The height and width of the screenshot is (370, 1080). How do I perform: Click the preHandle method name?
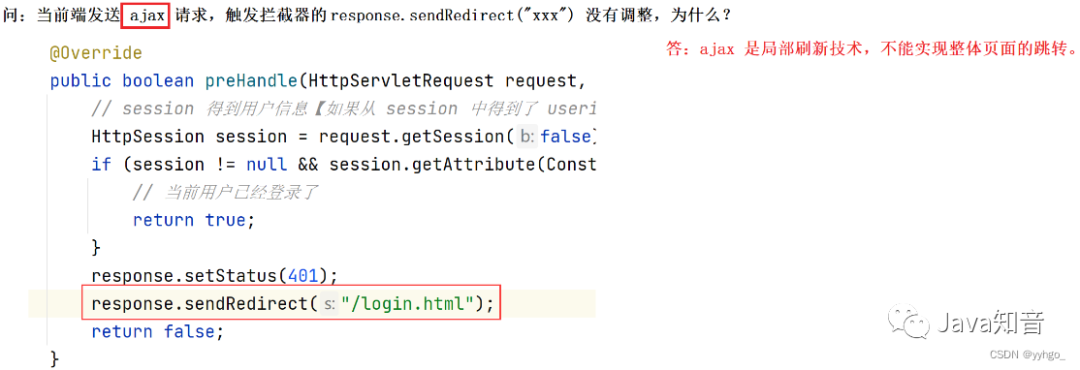pos(251,81)
